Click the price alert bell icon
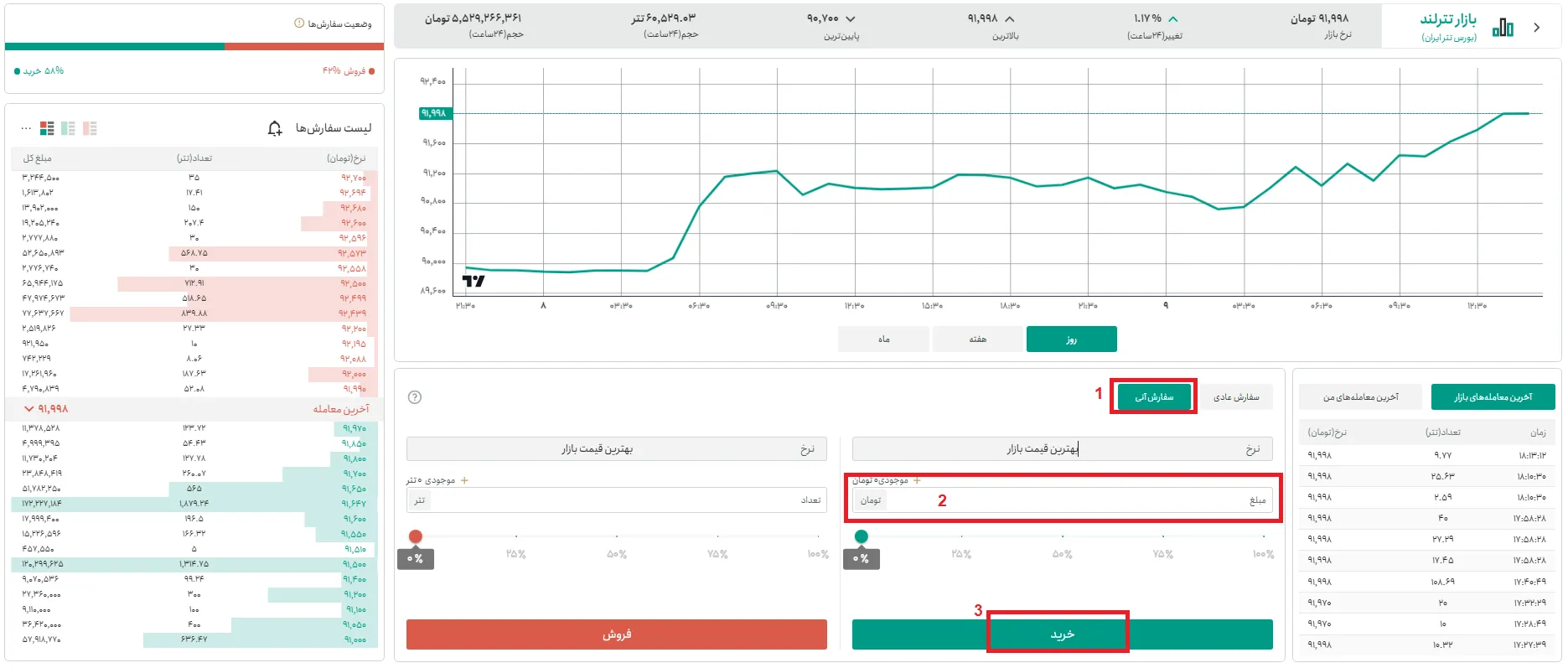 click(275, 128)
